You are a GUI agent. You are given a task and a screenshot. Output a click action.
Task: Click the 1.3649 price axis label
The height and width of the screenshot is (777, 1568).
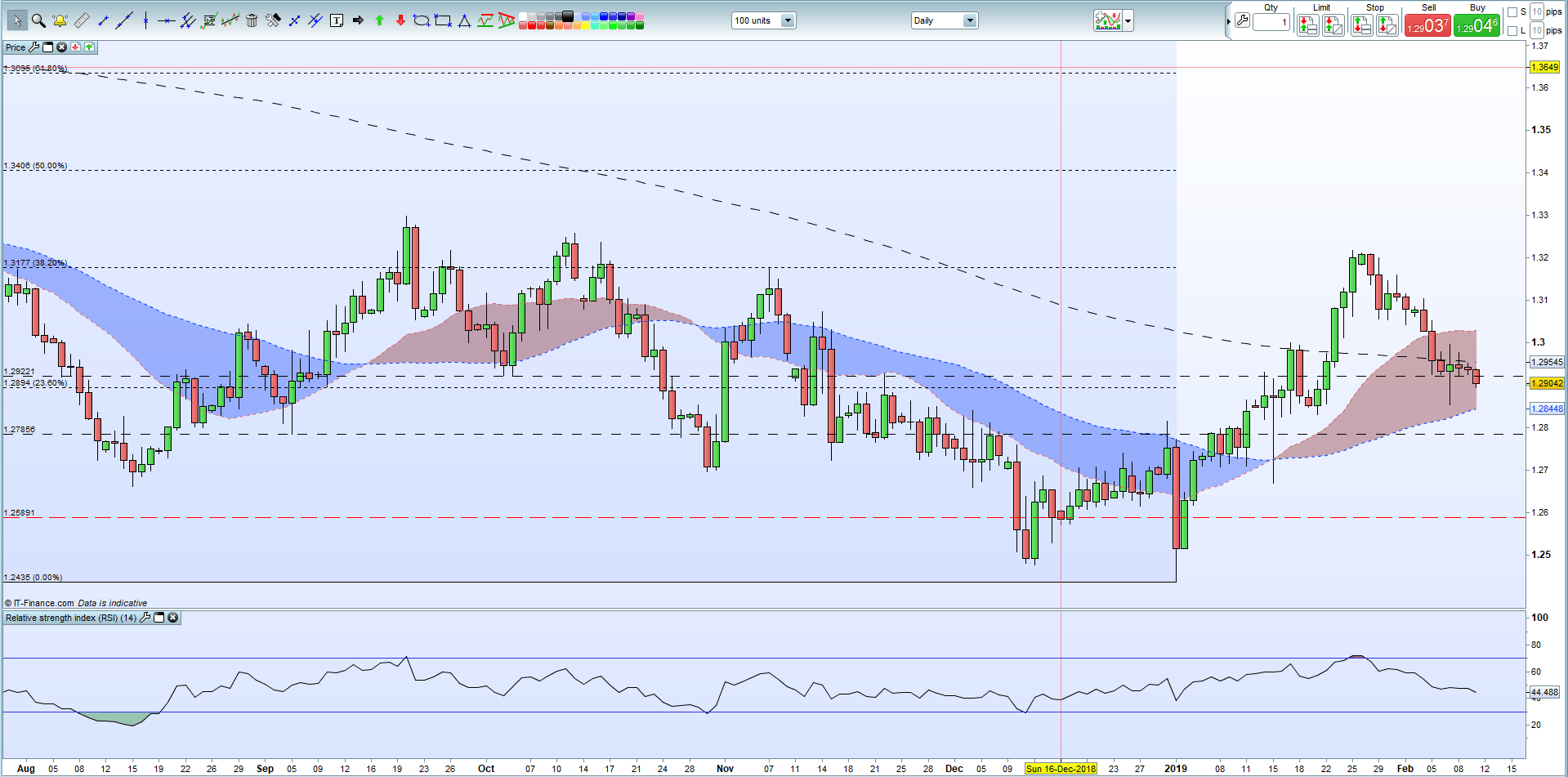[x=1544, y=67]
